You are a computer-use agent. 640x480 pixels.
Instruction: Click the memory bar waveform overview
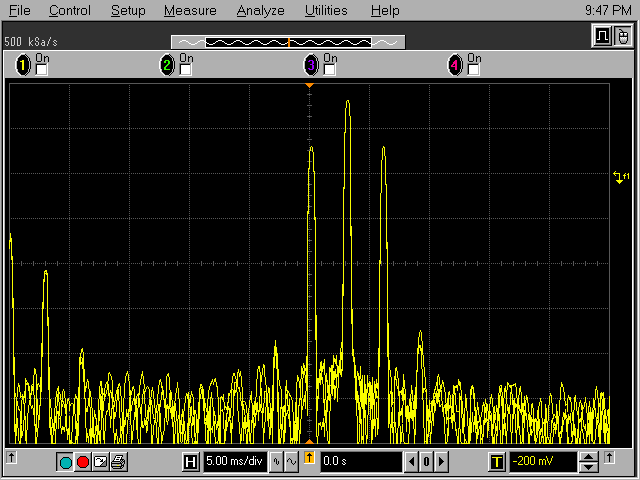click(288, 42)
